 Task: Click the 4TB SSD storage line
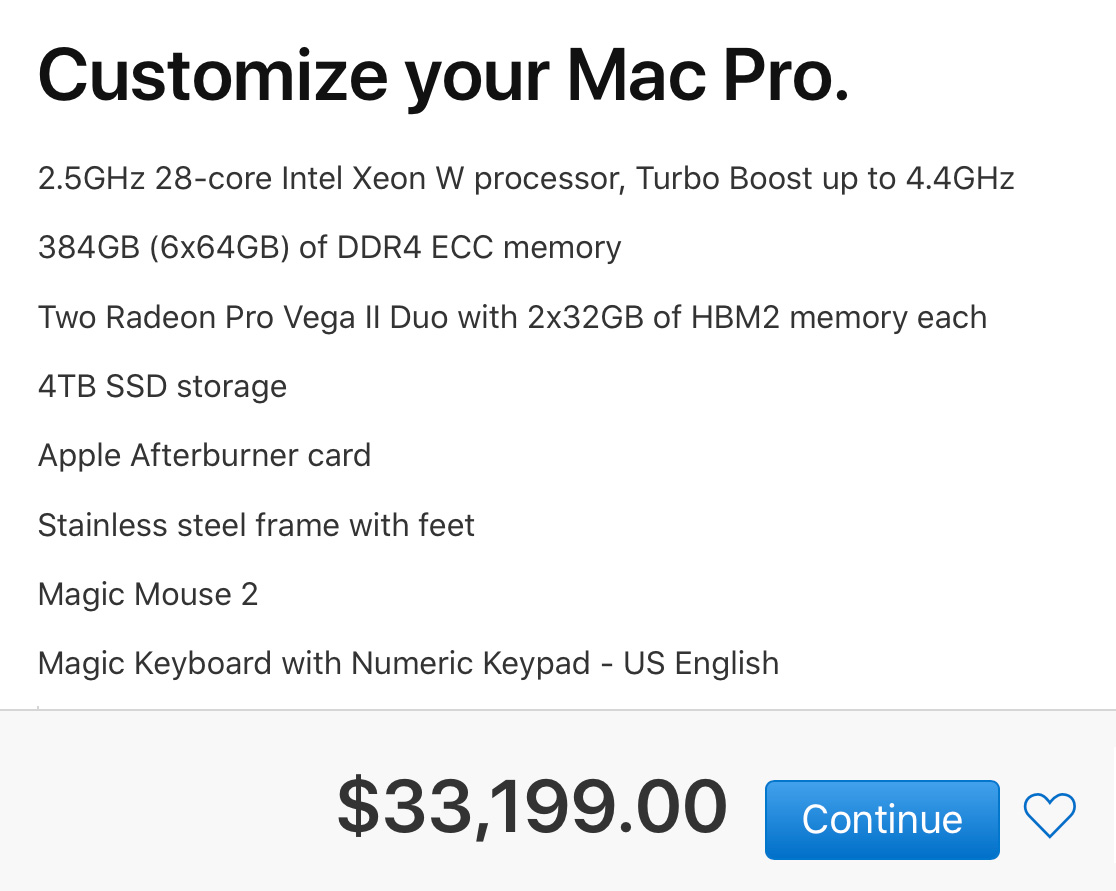(162, 386)
